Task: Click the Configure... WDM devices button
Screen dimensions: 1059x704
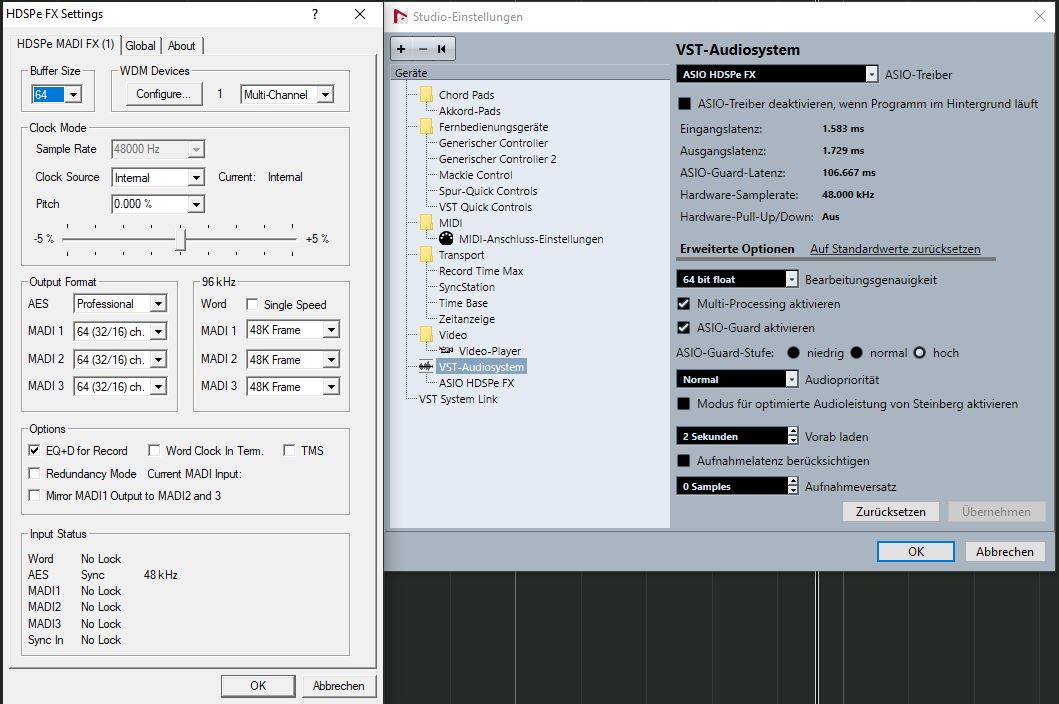Action: coord(163,94)
